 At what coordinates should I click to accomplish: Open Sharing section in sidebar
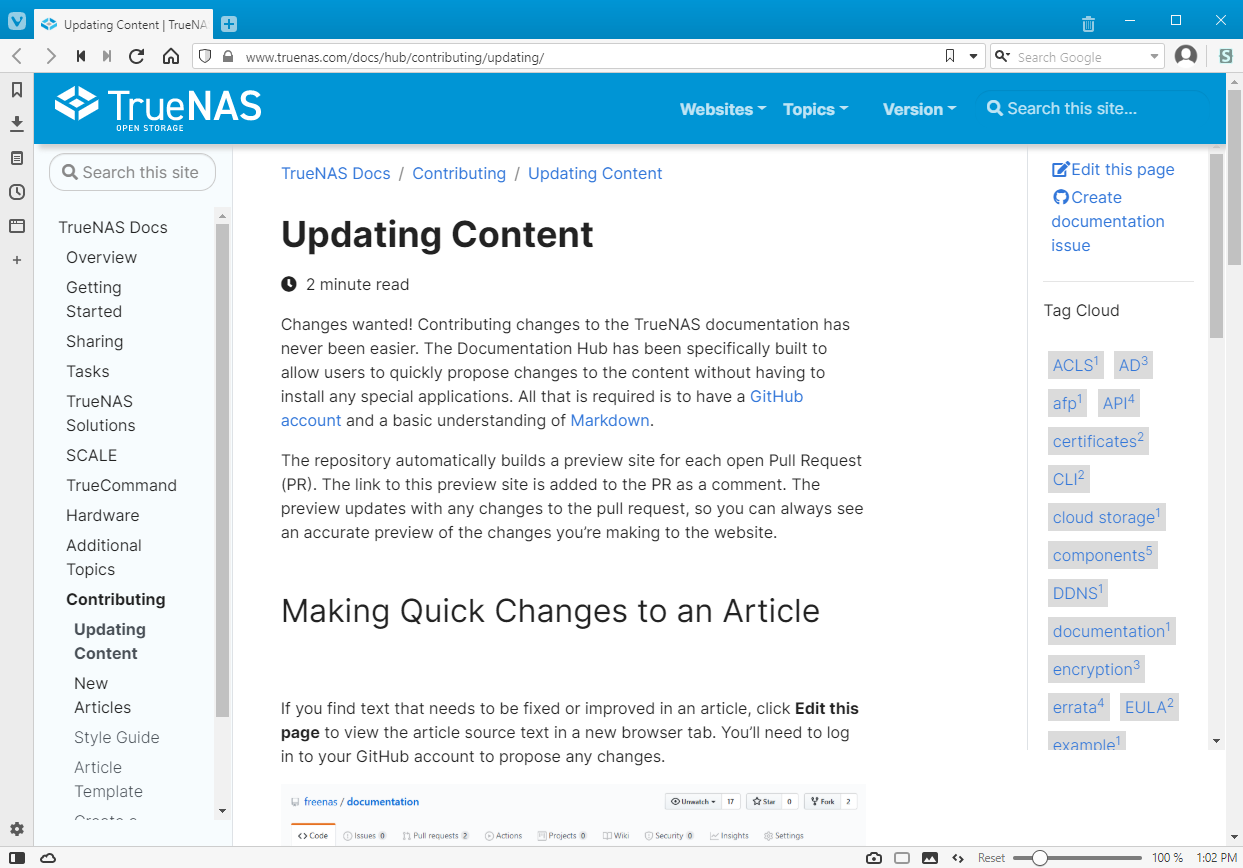pos(94,341)
